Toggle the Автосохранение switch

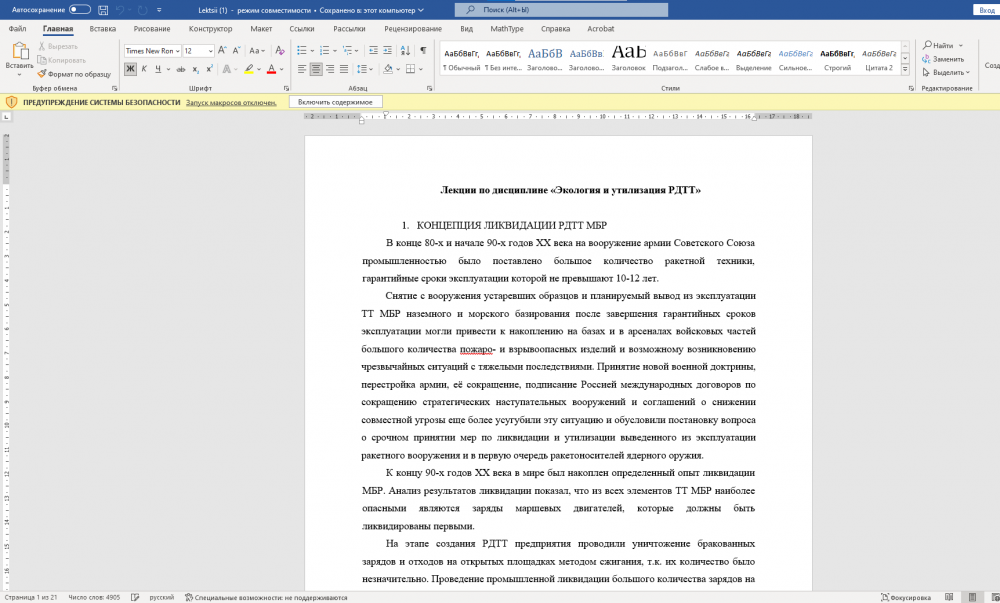[79, 9]
